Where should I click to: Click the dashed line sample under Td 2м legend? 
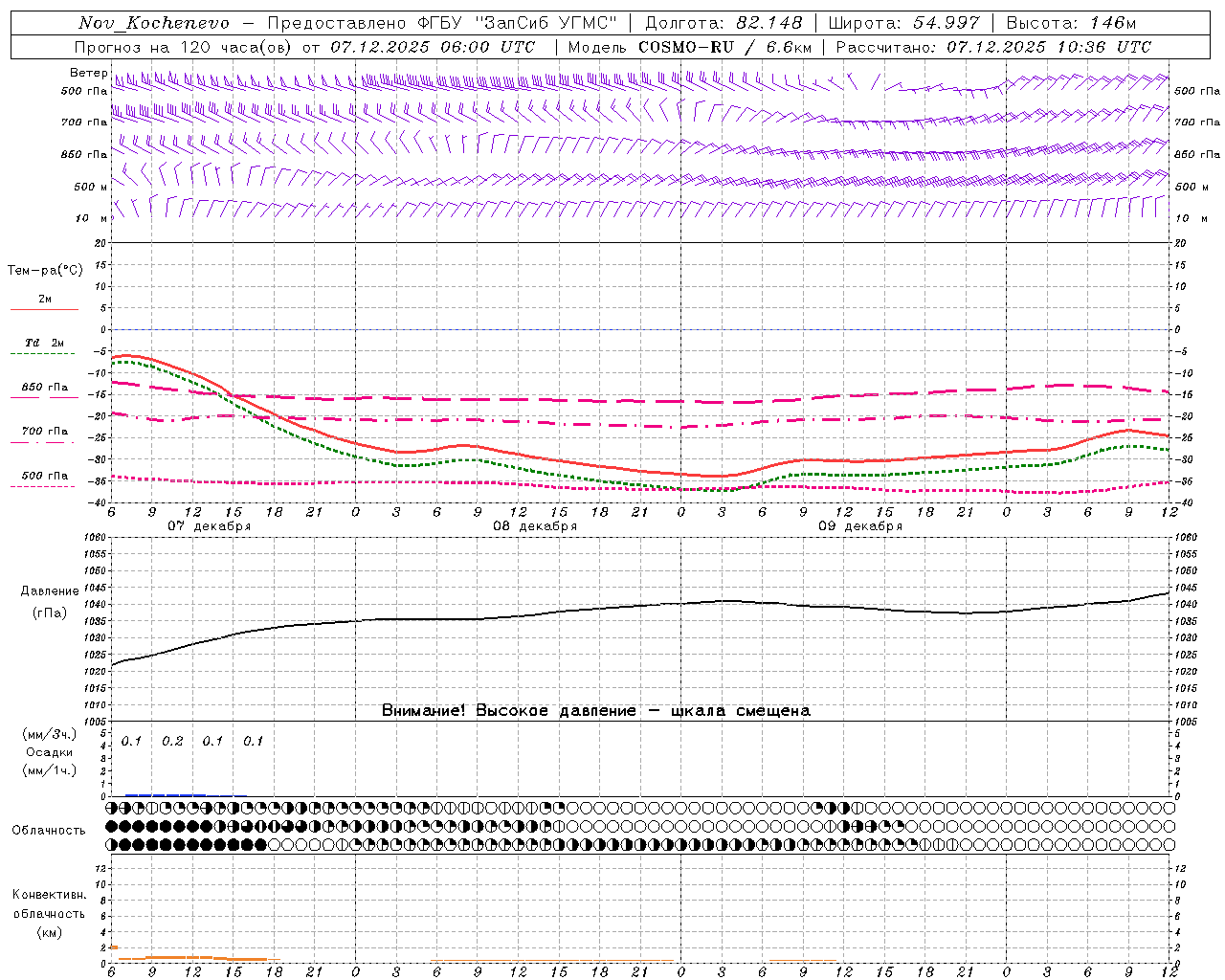click(42, 354)
